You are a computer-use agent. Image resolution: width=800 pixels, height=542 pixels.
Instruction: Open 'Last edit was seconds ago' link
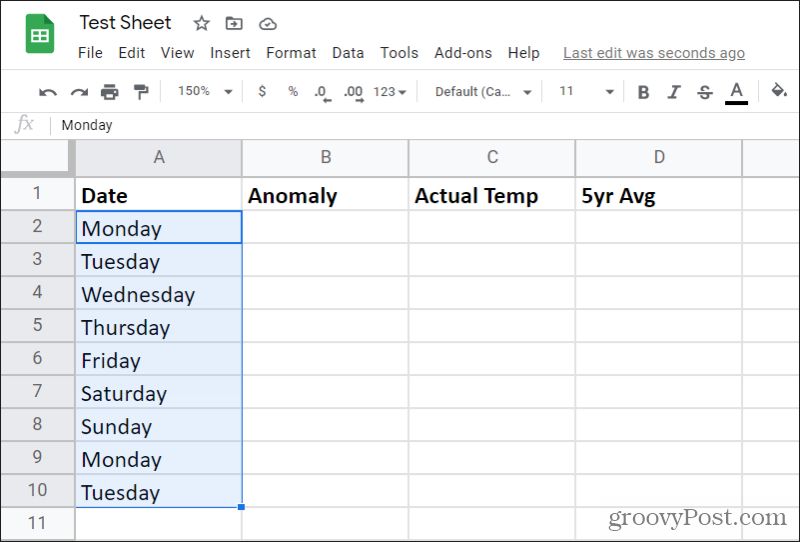(x=654, y=53)
